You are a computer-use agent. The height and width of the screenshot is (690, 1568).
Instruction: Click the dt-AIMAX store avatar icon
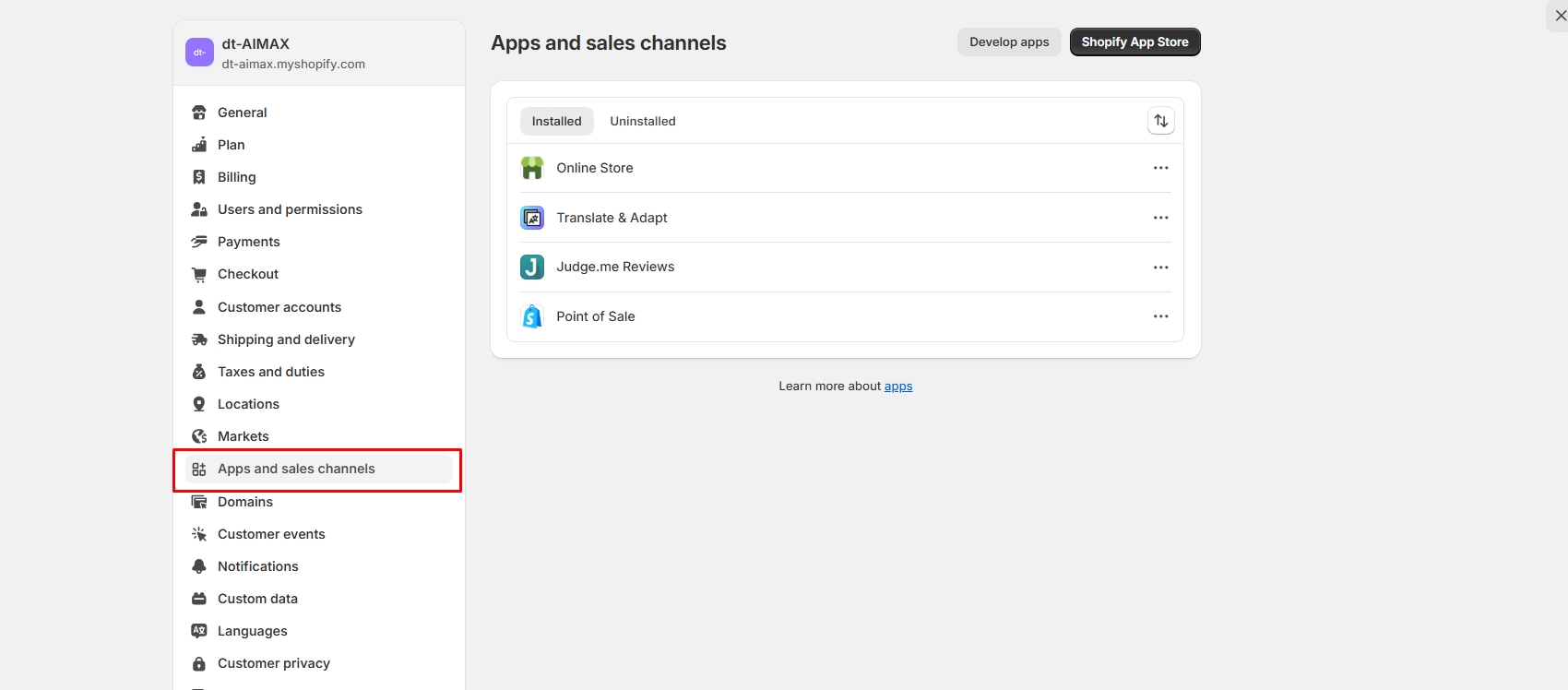click(x=199, y=53)
